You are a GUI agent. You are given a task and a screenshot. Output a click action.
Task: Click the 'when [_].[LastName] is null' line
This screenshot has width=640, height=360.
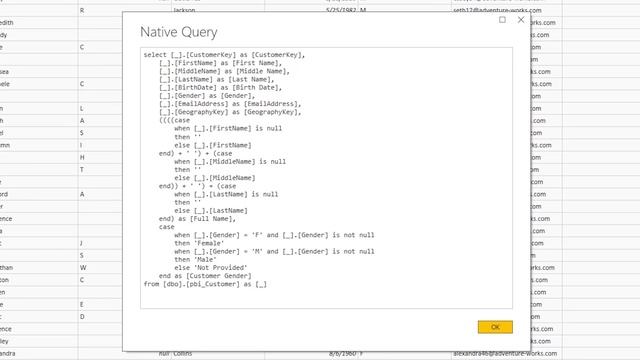pos(226,194)
